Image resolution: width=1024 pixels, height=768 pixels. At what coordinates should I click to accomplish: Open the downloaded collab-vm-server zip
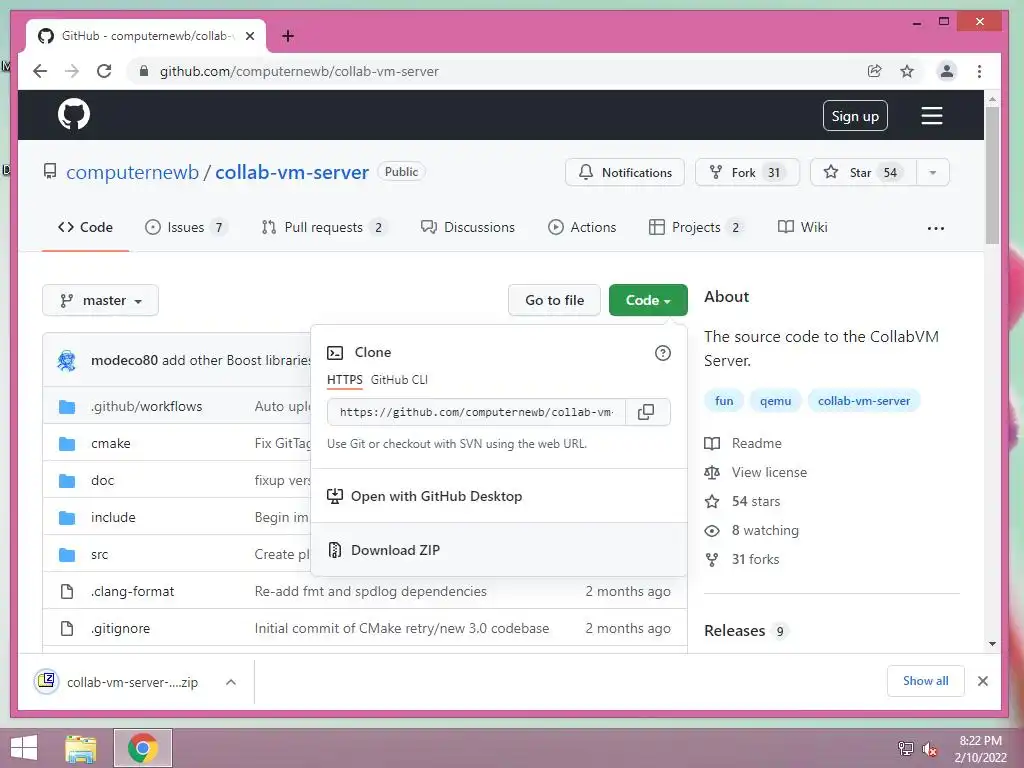pos(118,682)
